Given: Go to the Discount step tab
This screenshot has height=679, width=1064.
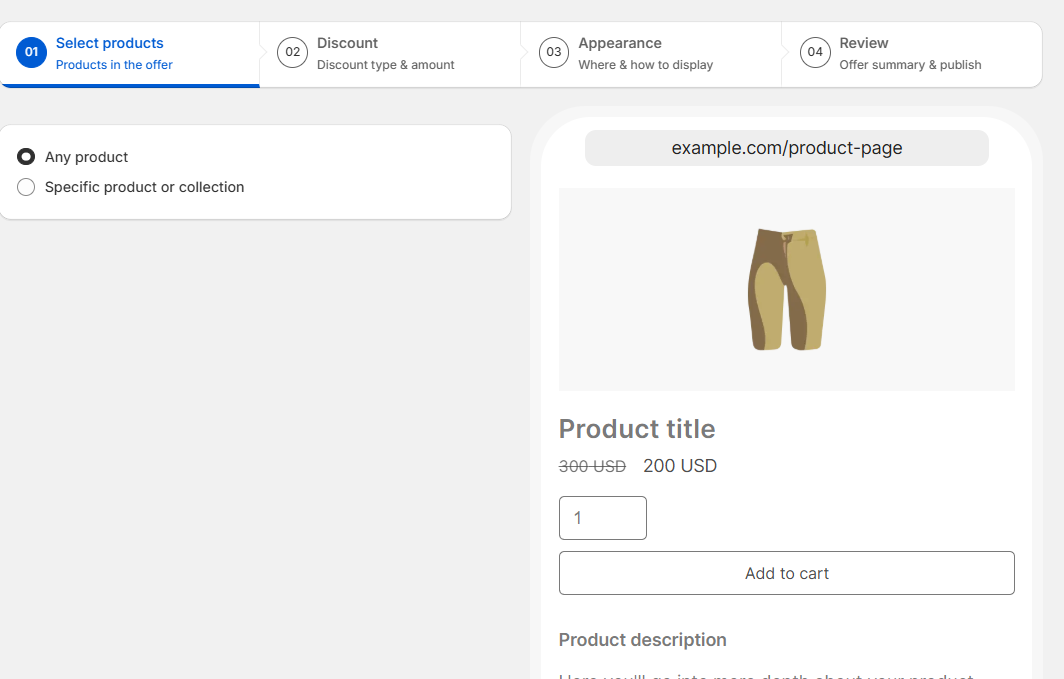Looking at the screenshot, I should tap(390, 54).
